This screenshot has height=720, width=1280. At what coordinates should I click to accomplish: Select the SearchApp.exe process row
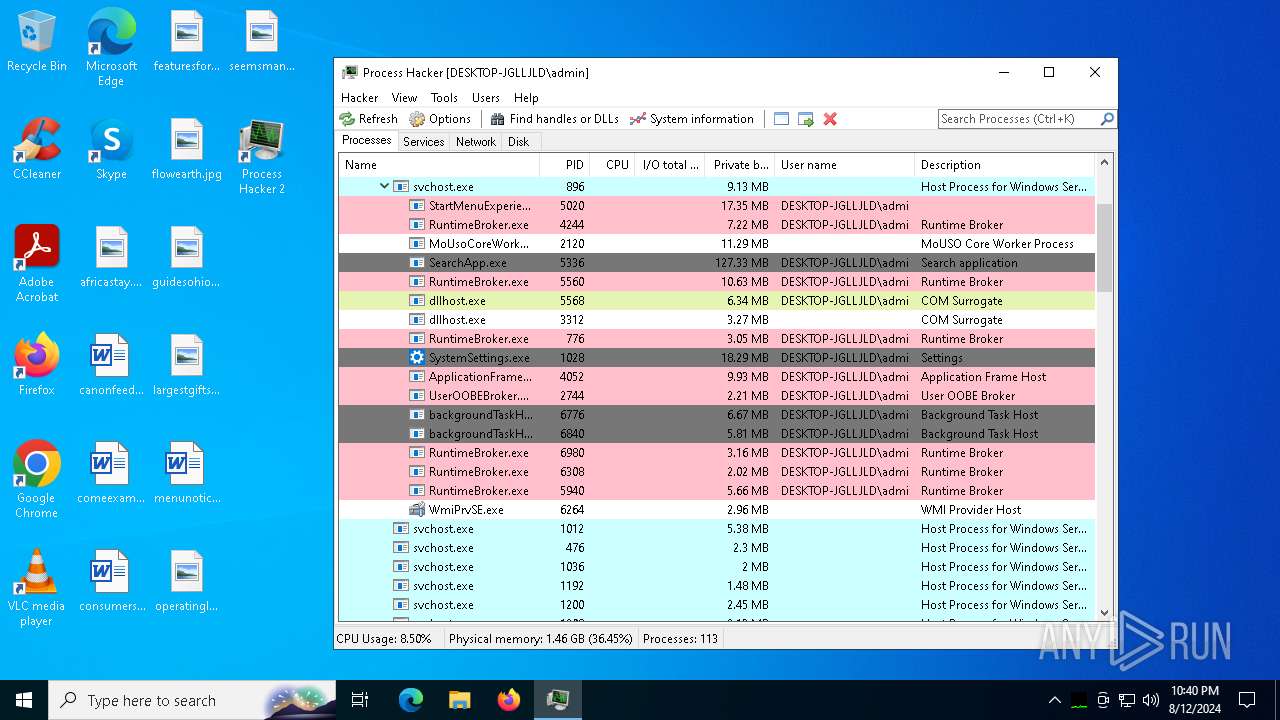point(717,263)
